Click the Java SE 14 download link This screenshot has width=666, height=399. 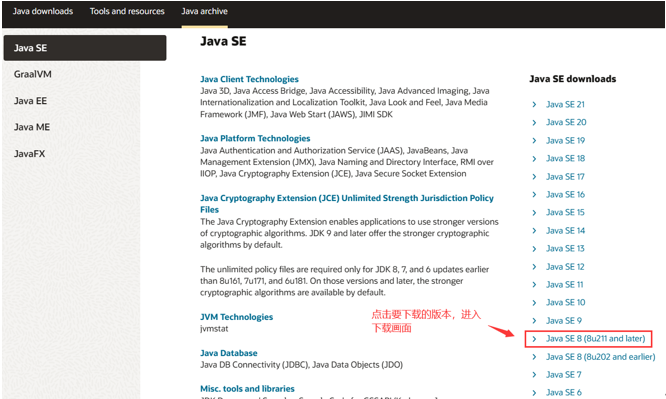click(x=565, y=231)
